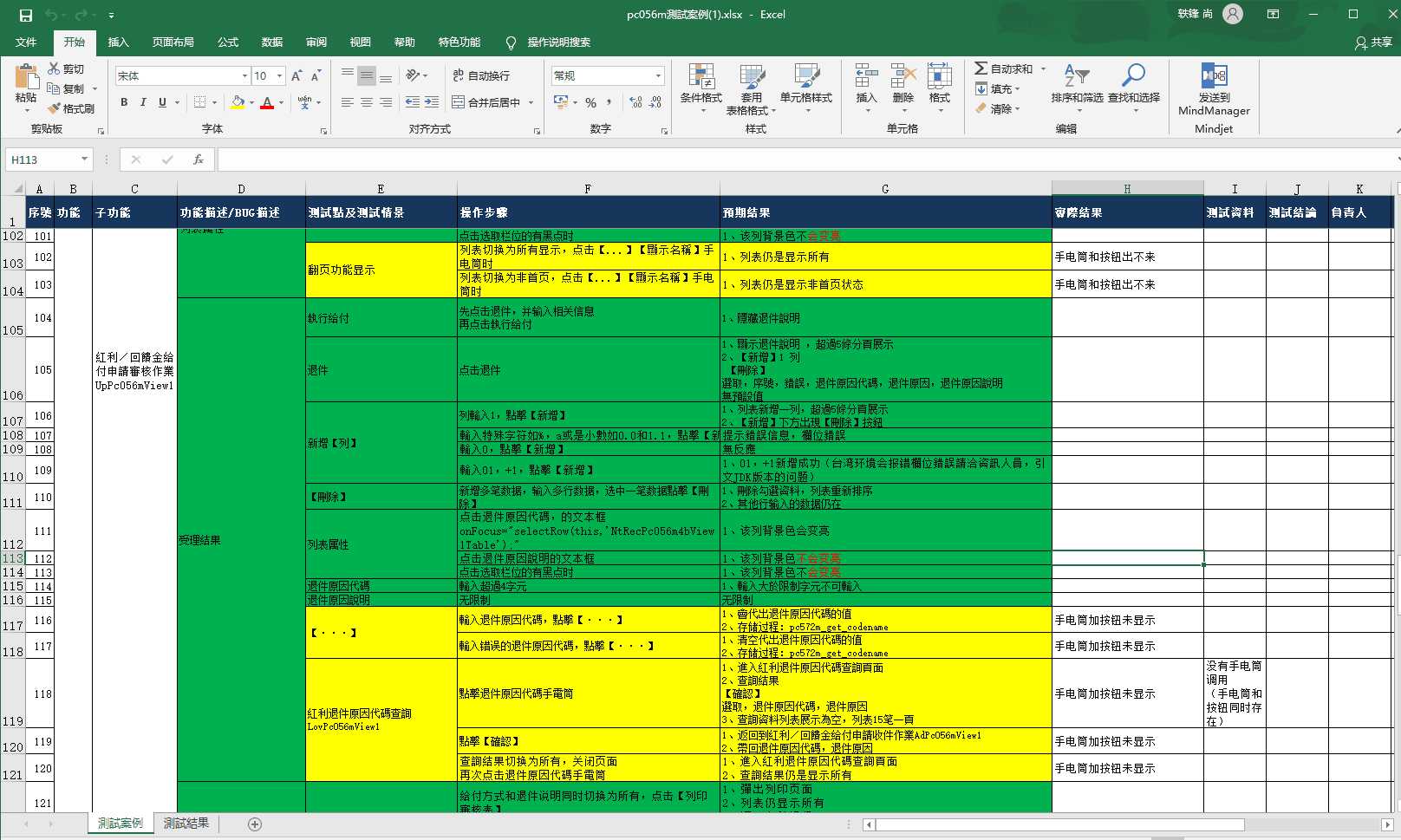Increase font size with larger A

tap(297, 76)
